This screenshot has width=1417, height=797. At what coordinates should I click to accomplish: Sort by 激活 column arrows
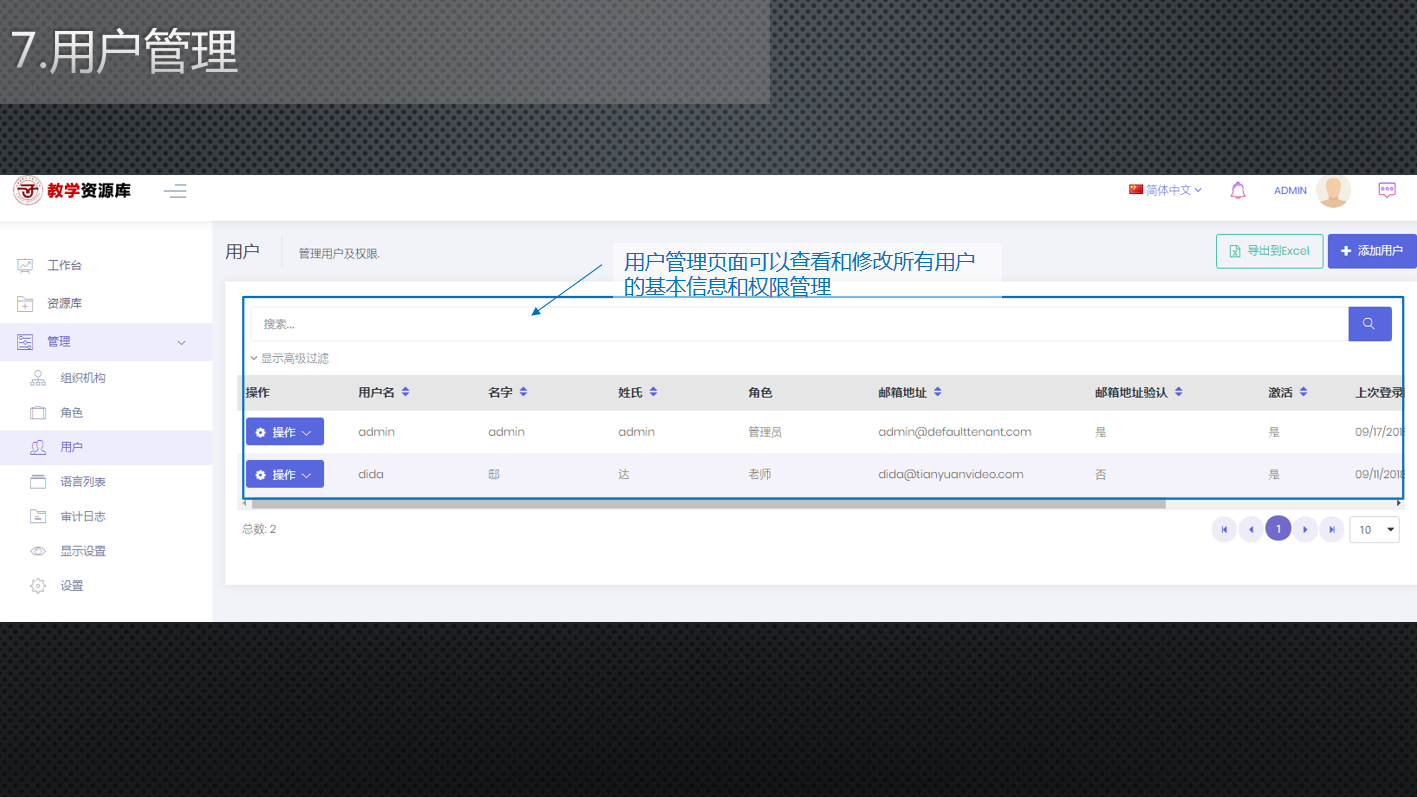coord(1303,392)
